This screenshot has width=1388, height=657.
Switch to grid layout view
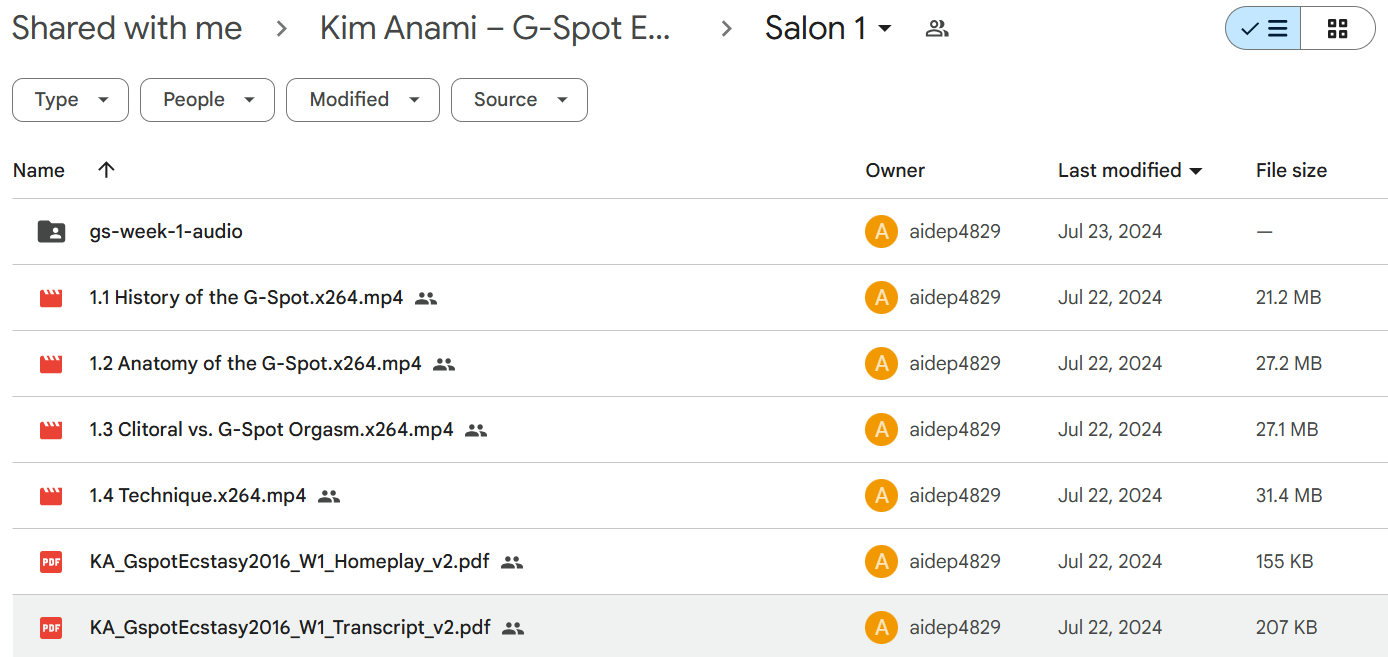(1338, 28)
